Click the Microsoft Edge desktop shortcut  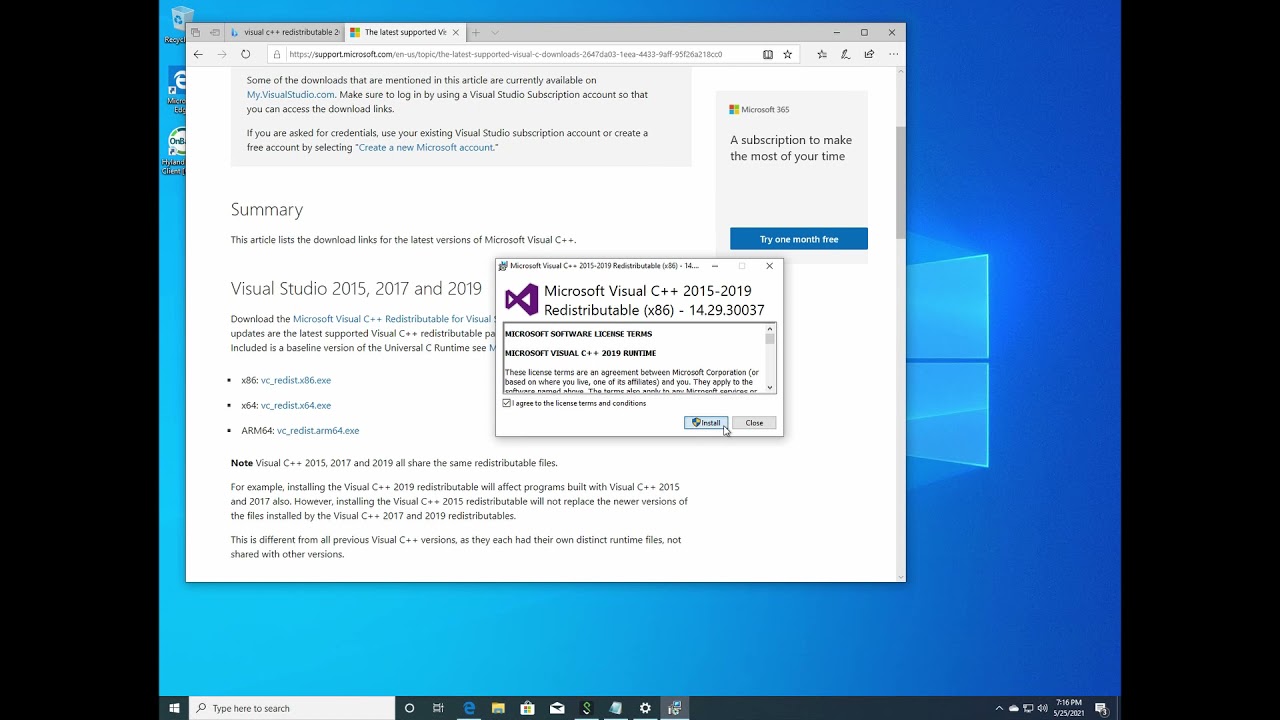pyautogui.click(x=178, y=91)
